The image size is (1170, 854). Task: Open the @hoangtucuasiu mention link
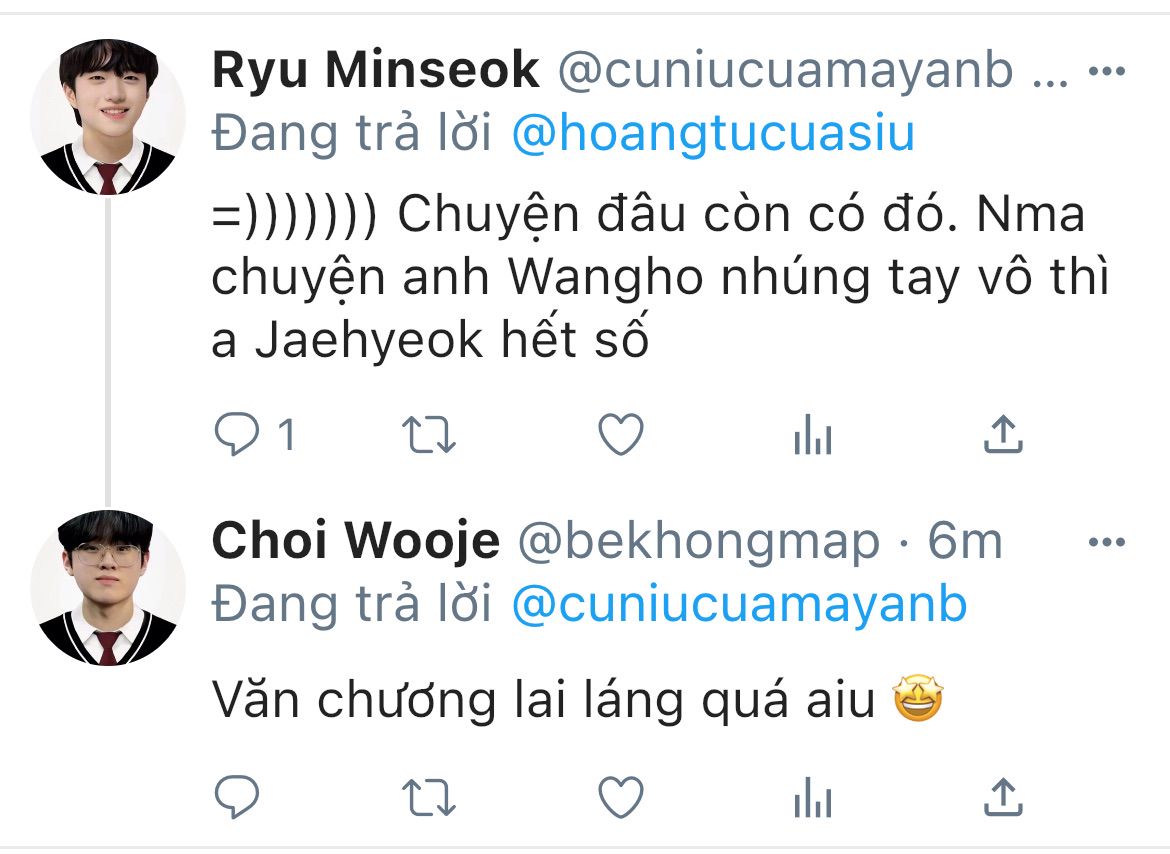[x=713, y=134]
